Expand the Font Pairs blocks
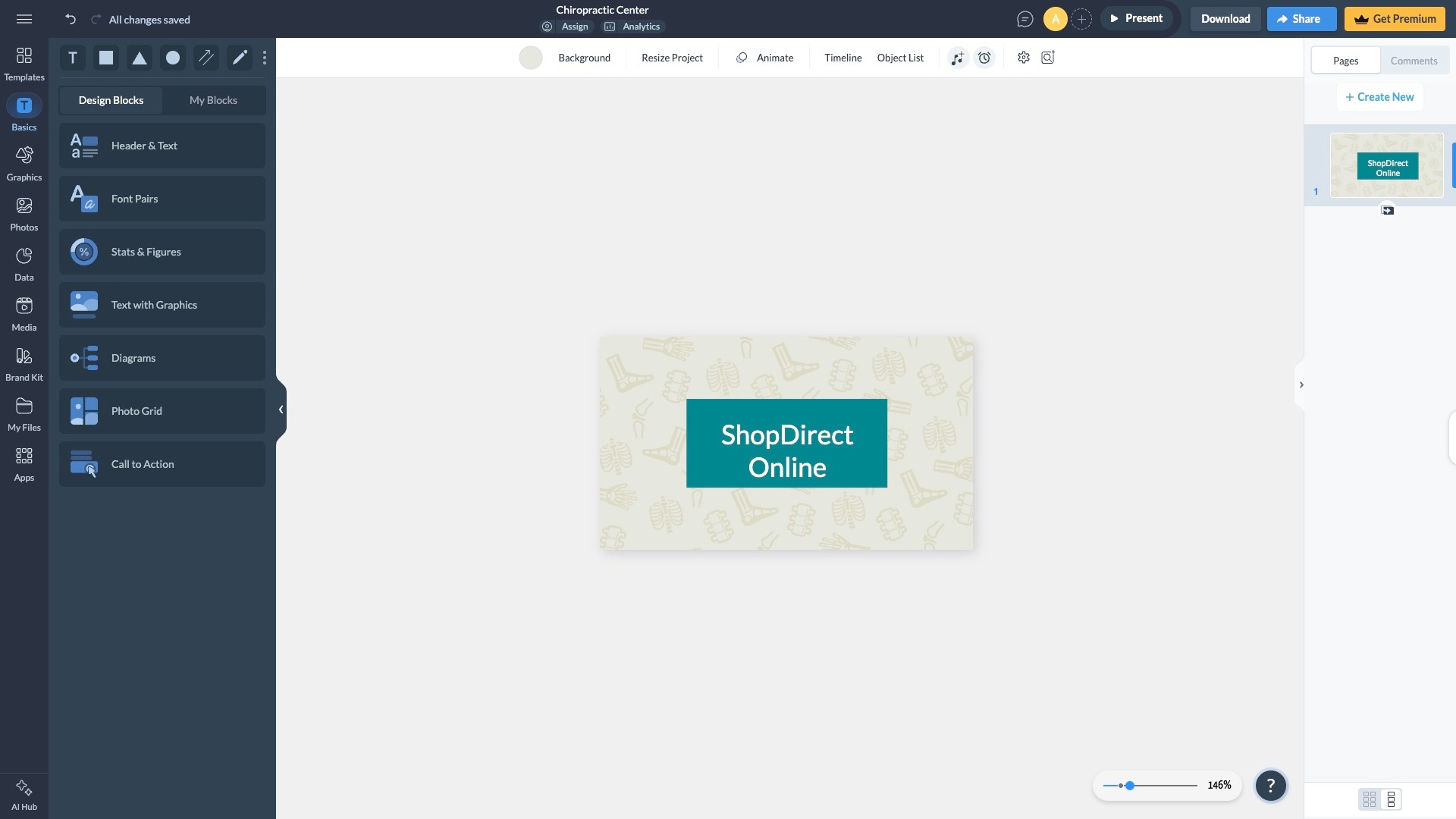 (162, 199)
